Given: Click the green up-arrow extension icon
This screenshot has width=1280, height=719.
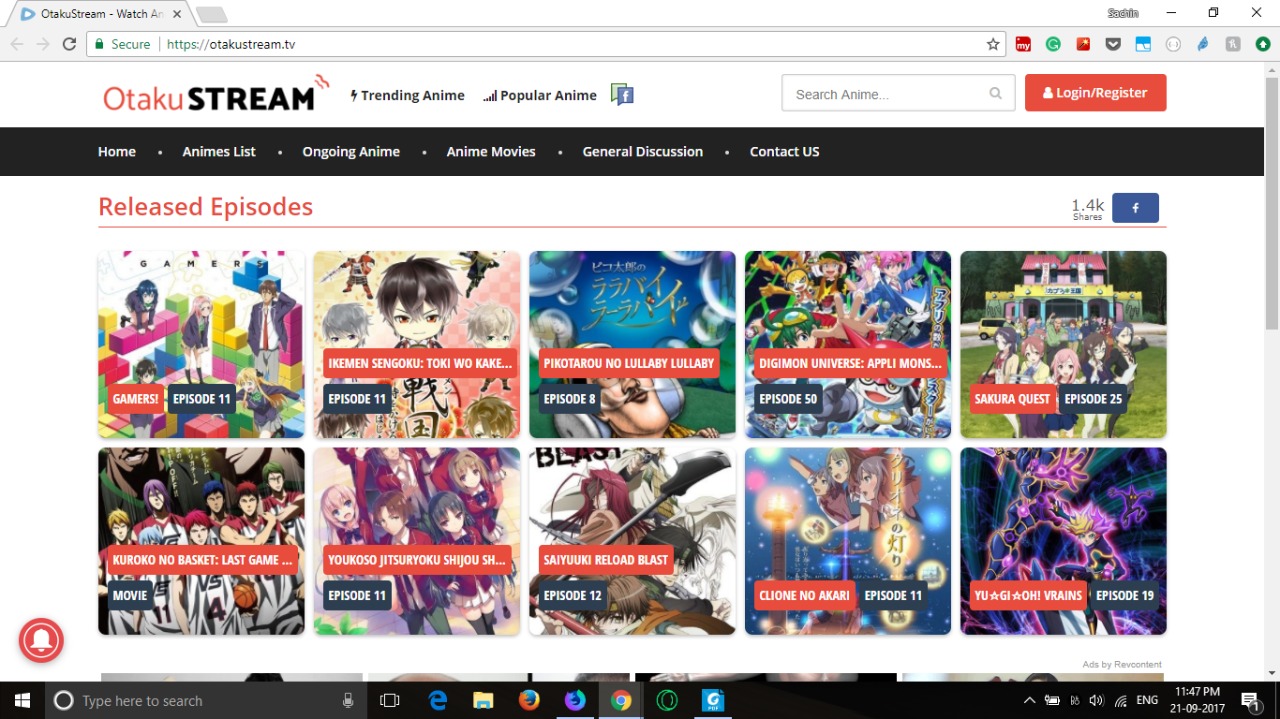Looking at the screenshot, I should (1263, 44).
